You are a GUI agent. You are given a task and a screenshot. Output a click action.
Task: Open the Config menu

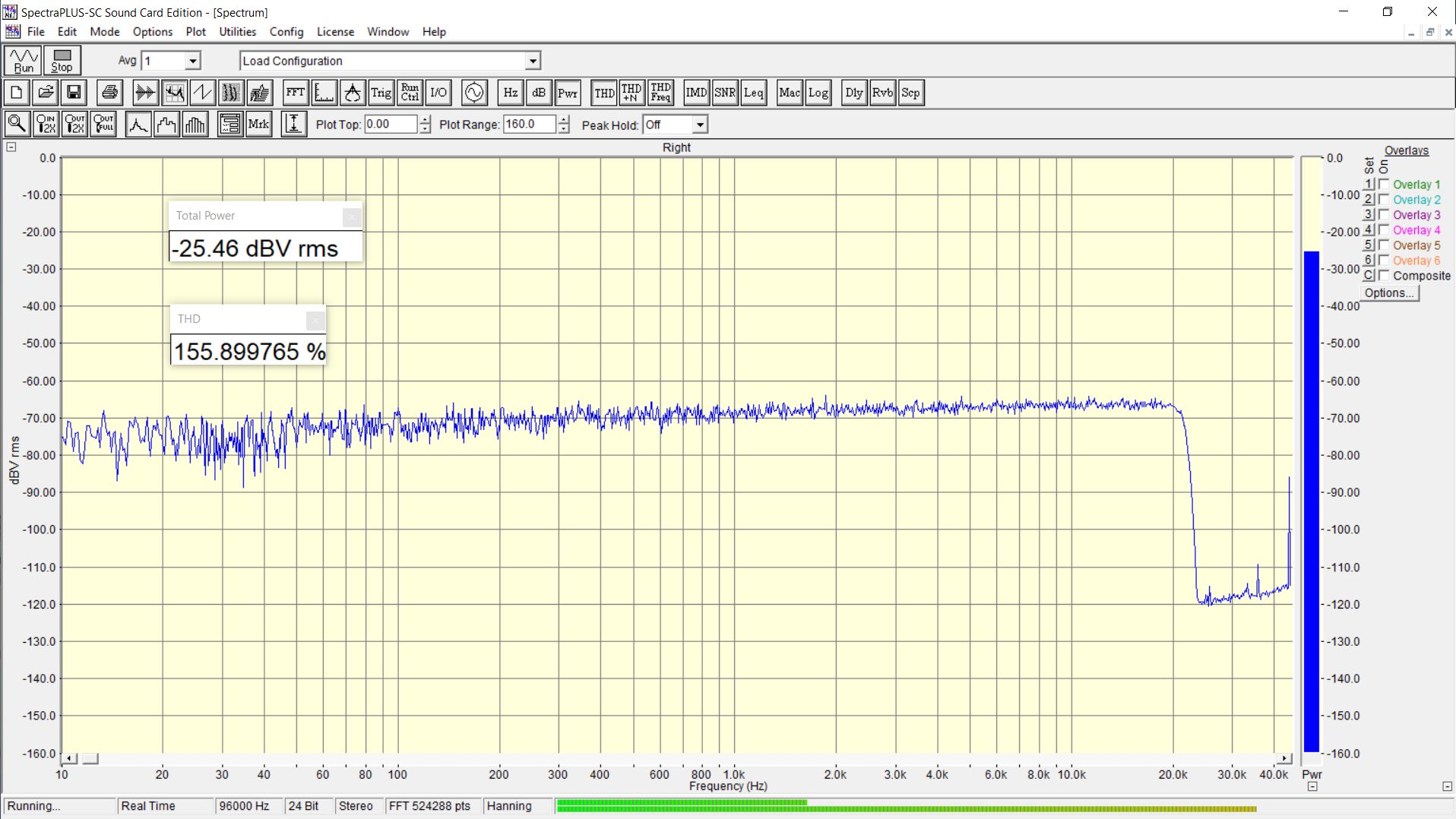click(286, 32)
